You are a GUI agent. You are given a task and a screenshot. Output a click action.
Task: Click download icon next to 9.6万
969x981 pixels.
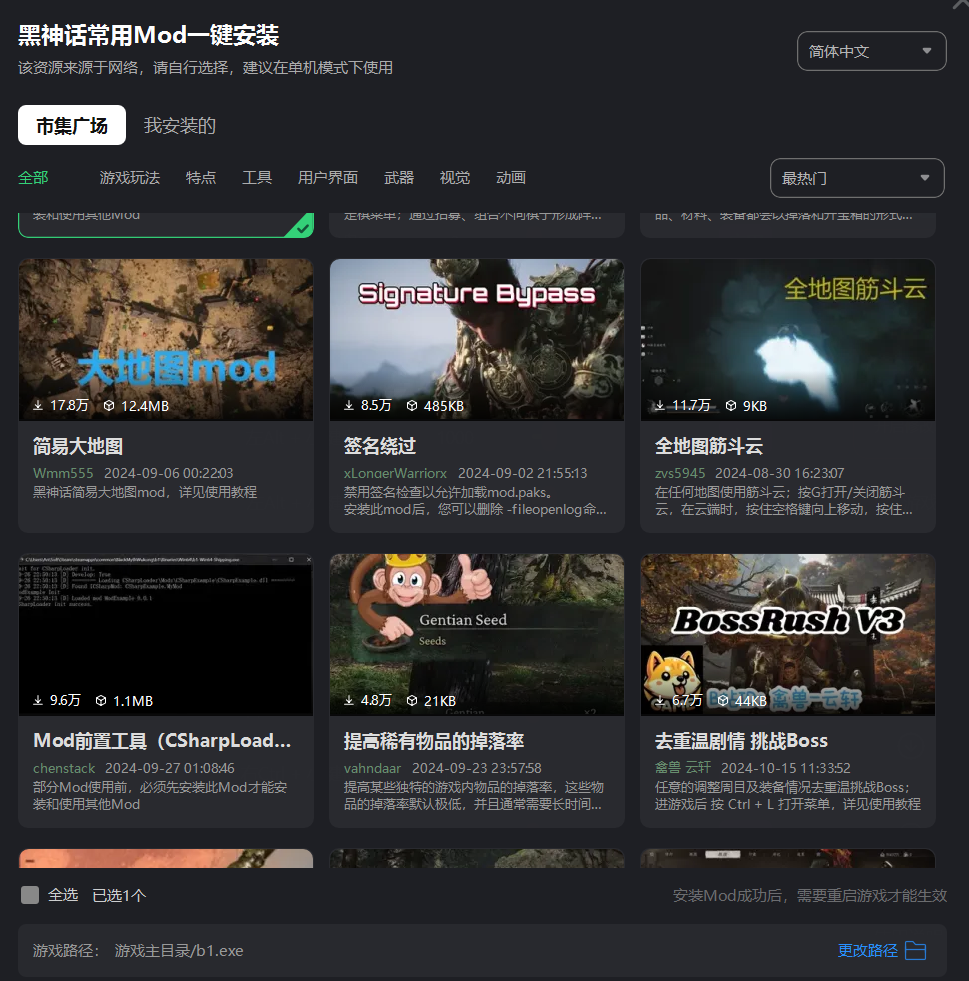pos(38,700)
